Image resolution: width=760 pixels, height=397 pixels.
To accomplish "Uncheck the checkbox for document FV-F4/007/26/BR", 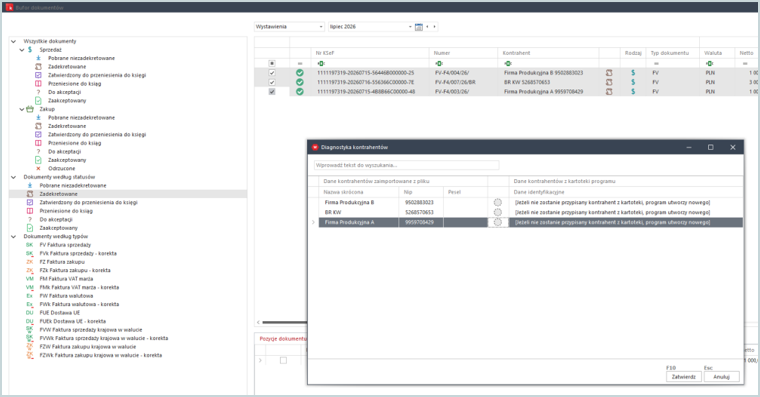I will (272, 82).
